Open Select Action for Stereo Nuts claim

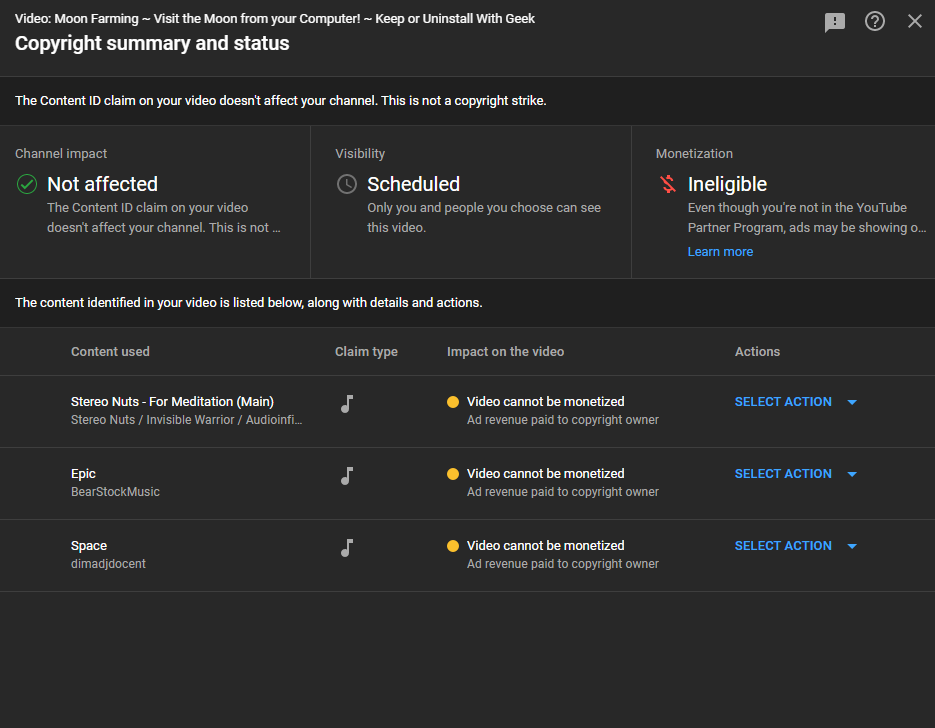click(783, 402)
